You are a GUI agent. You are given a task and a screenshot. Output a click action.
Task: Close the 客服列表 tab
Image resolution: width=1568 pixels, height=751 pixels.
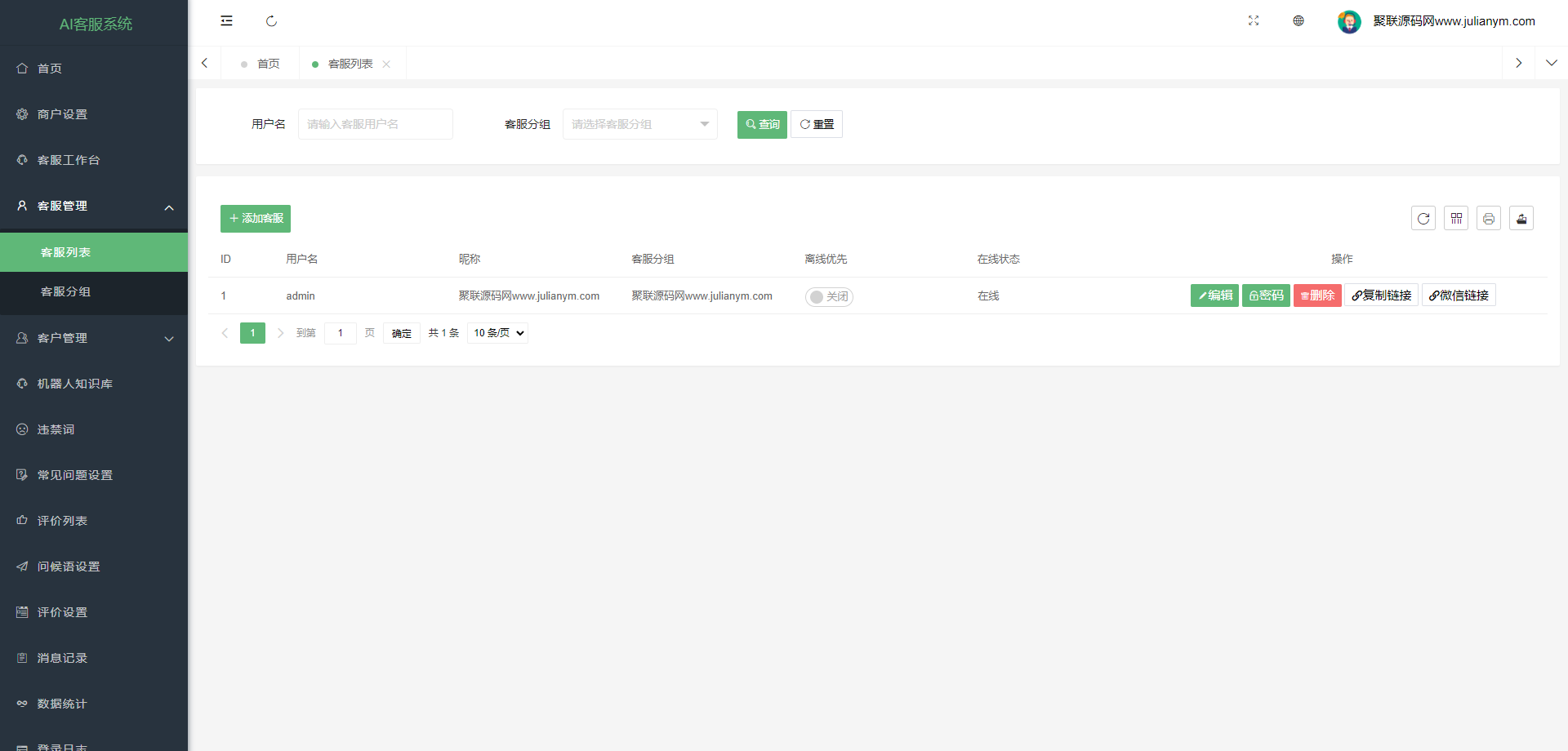point(386,64)
